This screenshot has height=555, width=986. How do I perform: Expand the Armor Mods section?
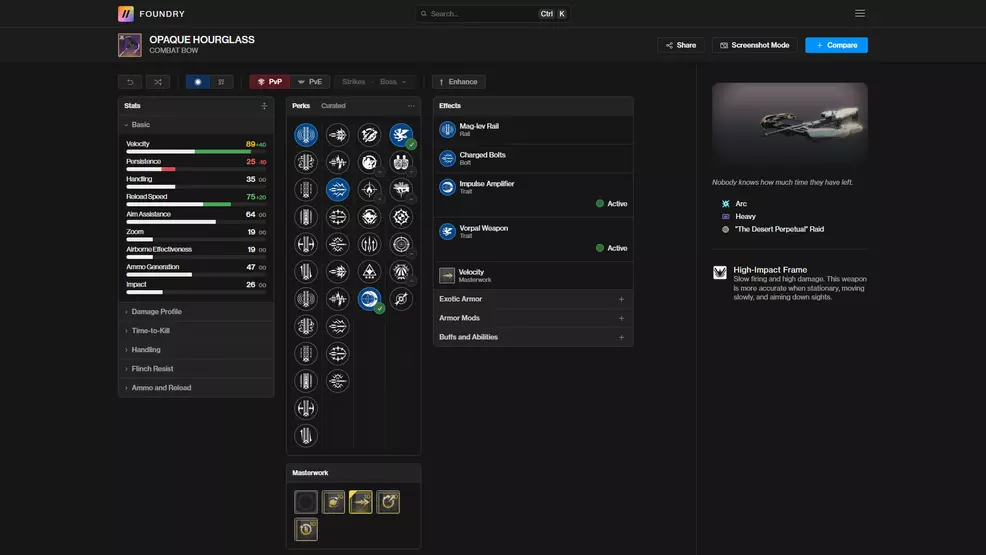(533, 318)
